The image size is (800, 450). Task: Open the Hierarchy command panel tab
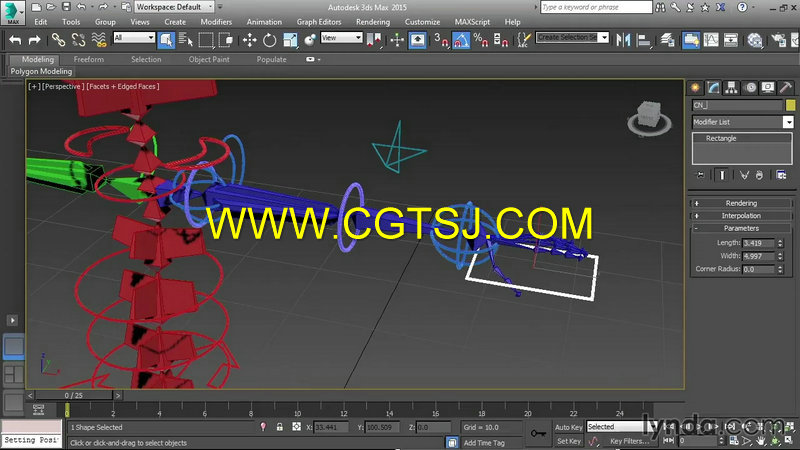732,88
